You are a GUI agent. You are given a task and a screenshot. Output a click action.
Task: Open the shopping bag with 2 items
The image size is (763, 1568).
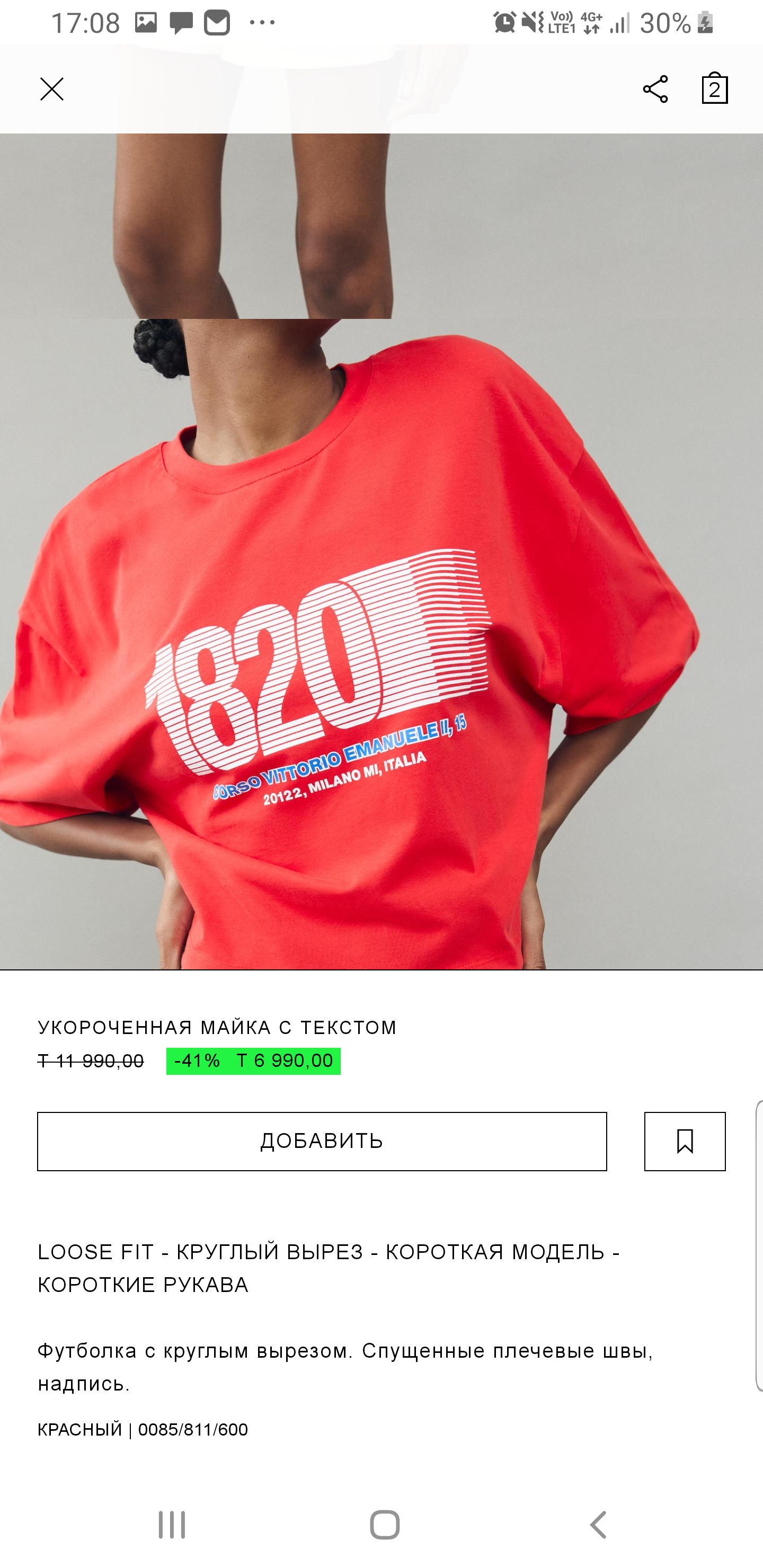point(714,88)
